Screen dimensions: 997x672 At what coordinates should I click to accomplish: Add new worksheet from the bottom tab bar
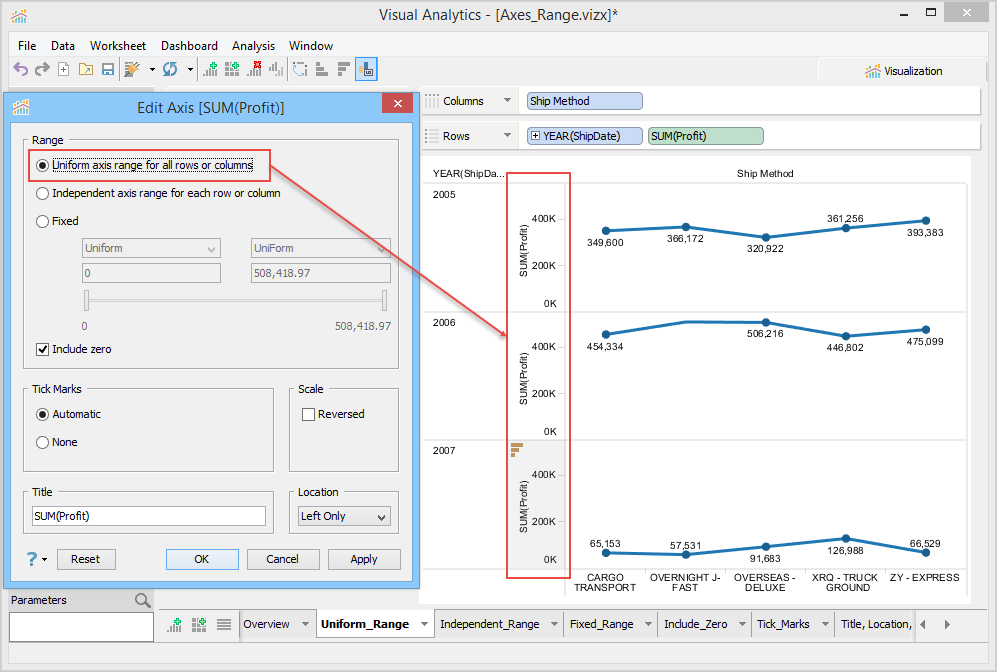(x=174, y=625)
